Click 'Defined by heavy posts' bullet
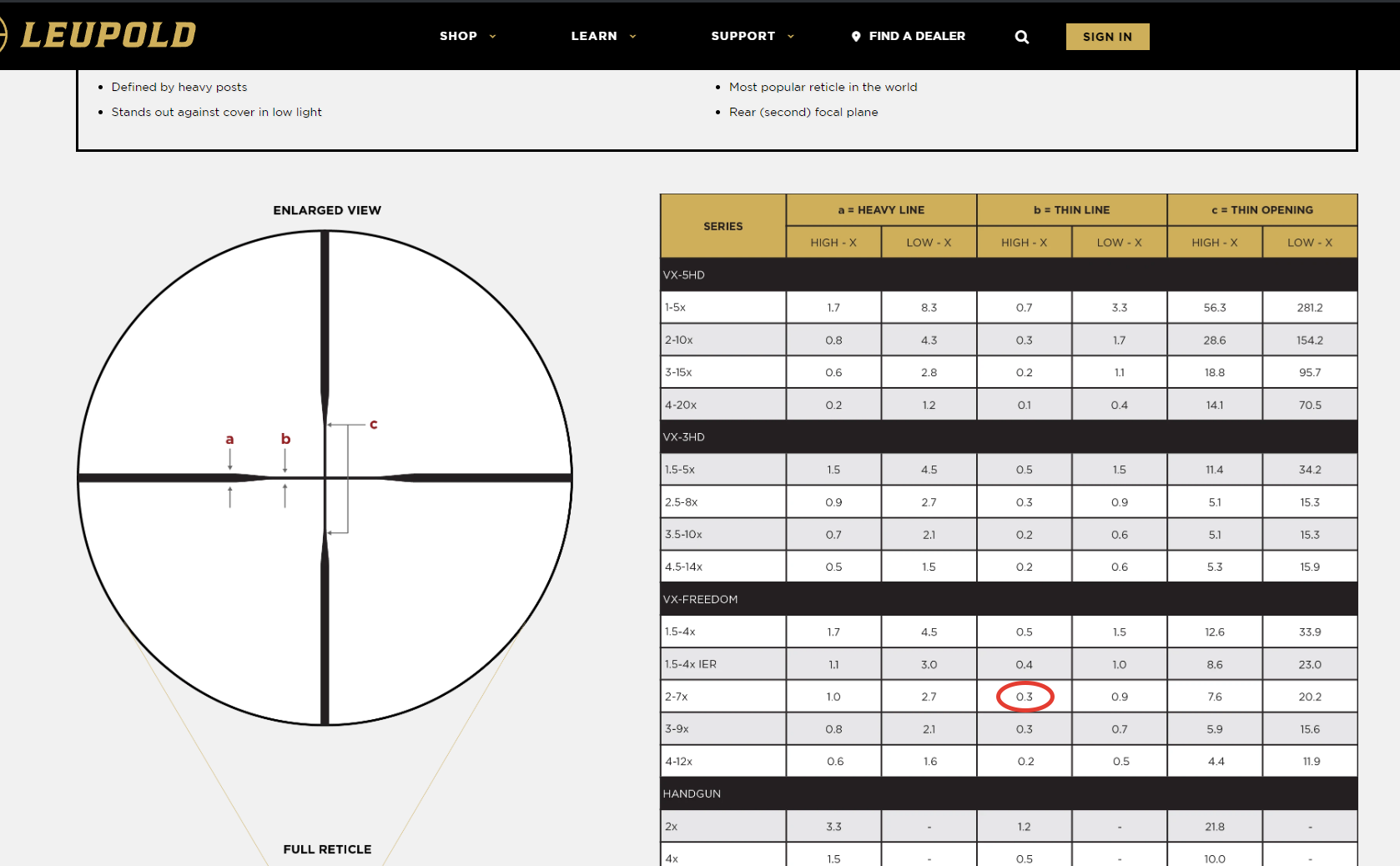The width and height of the screenshot is (1400, 866). point(179,87)
